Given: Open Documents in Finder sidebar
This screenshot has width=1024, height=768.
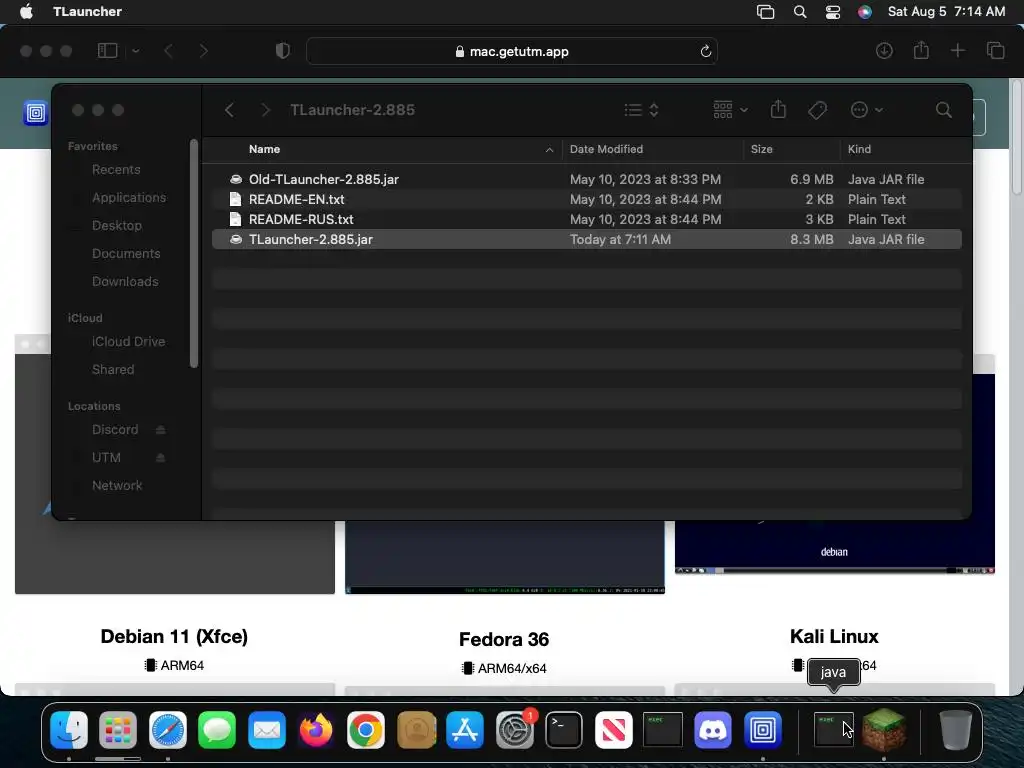Looking at the screenshot, I should (125, 253).
